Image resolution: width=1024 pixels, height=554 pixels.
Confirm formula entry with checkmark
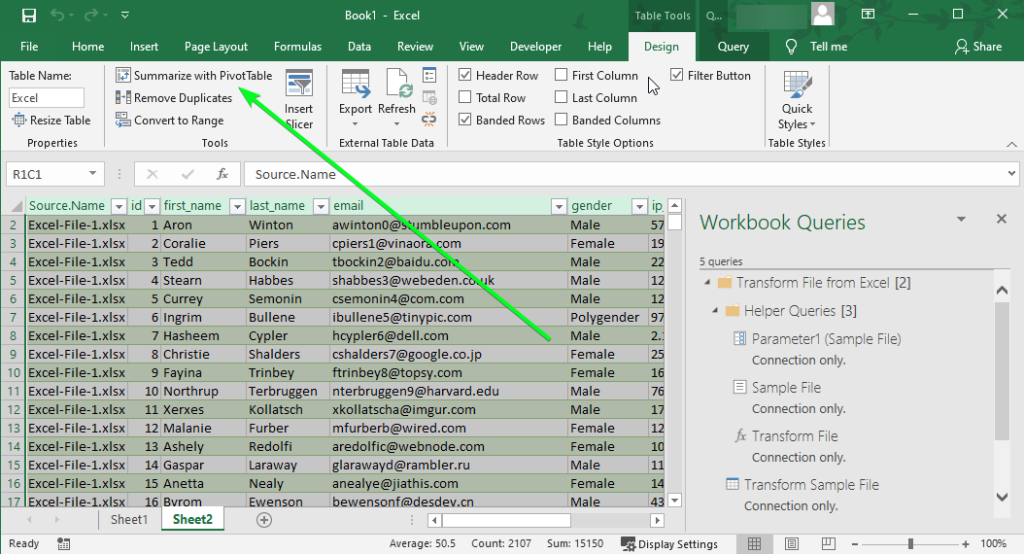point(187,174)
